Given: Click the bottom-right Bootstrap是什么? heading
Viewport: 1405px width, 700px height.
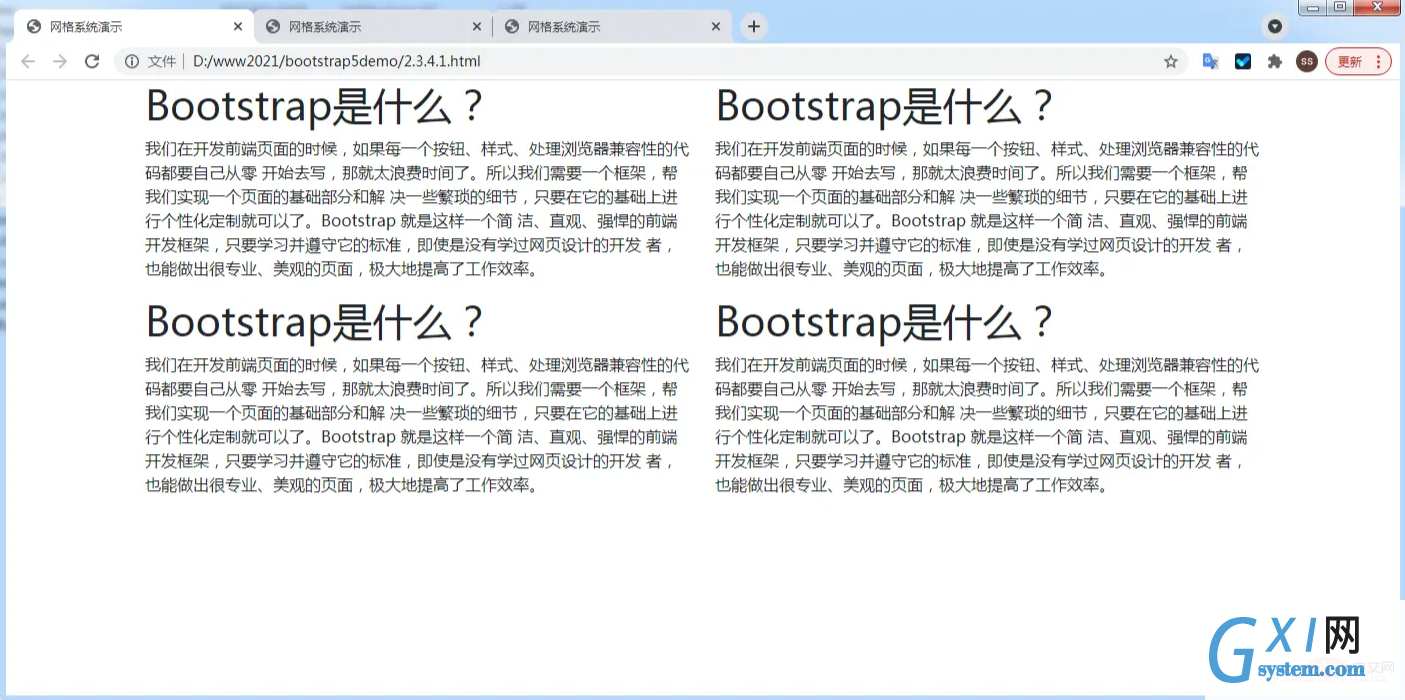Looking at the screenshot, I should tap(885, 322).
